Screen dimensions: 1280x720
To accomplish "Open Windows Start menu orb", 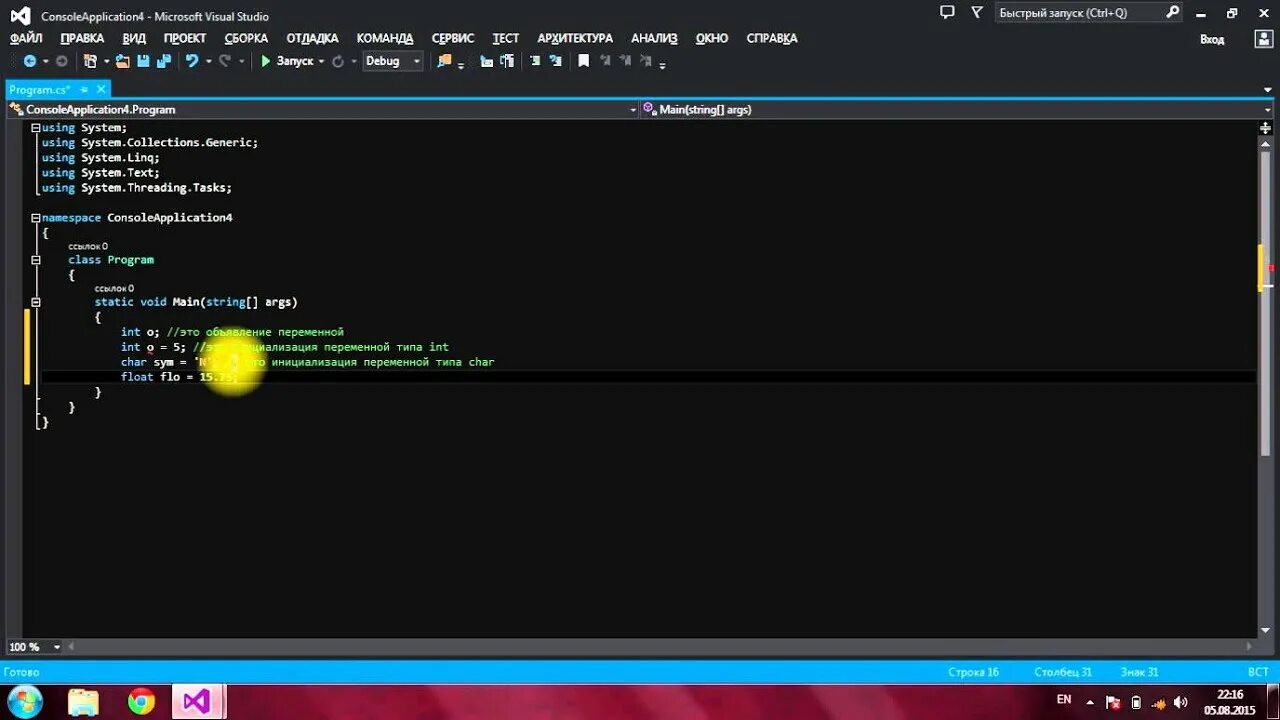I will (24, 700).
